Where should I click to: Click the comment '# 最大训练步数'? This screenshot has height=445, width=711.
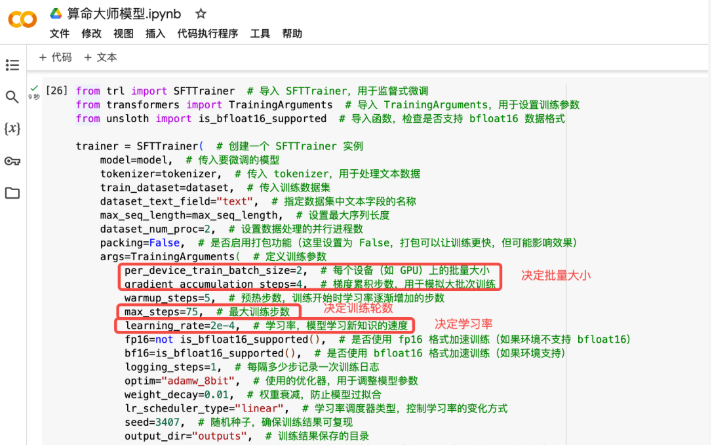(x=253, y=312)
